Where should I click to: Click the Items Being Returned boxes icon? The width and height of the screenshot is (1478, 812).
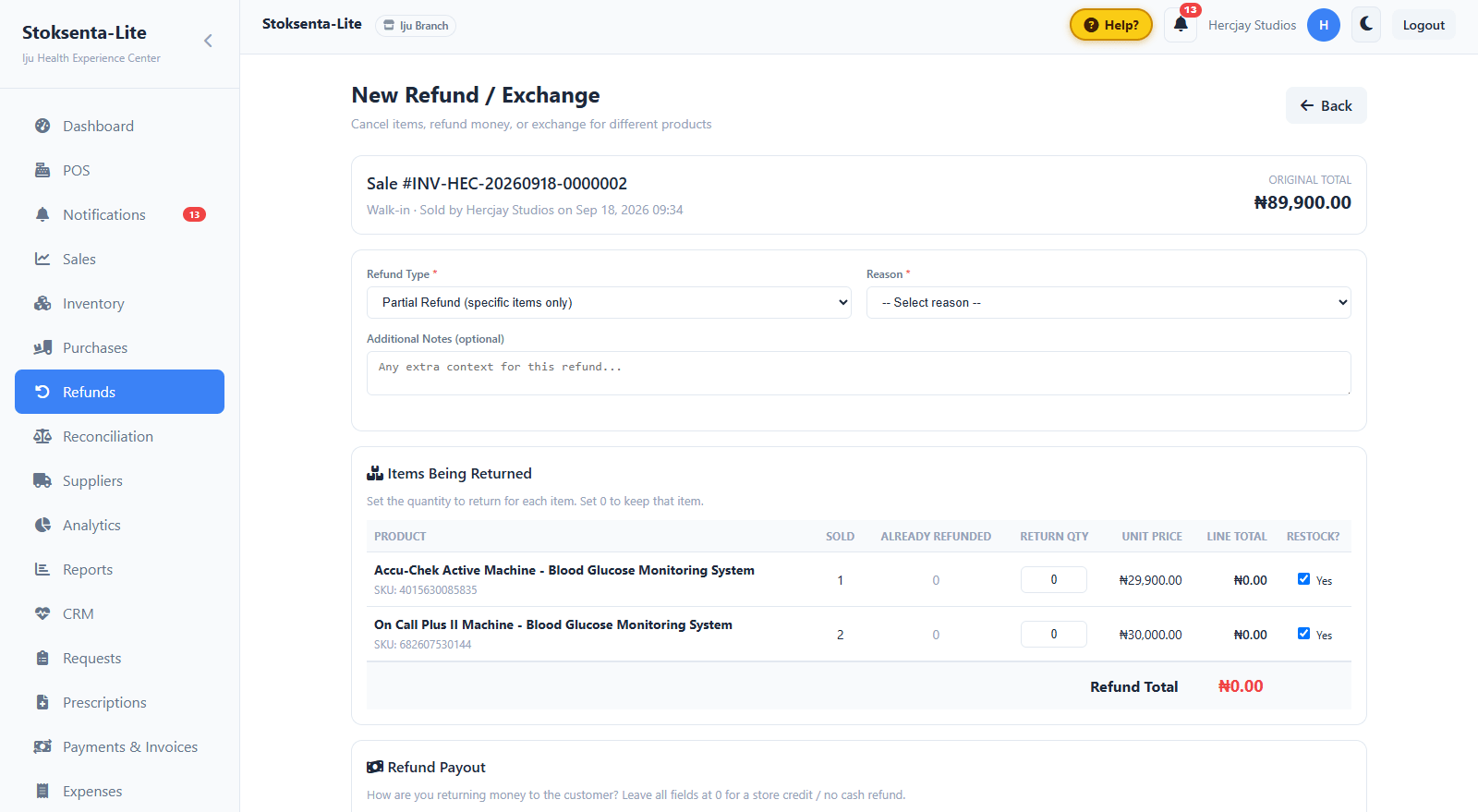tap(375, 473)
